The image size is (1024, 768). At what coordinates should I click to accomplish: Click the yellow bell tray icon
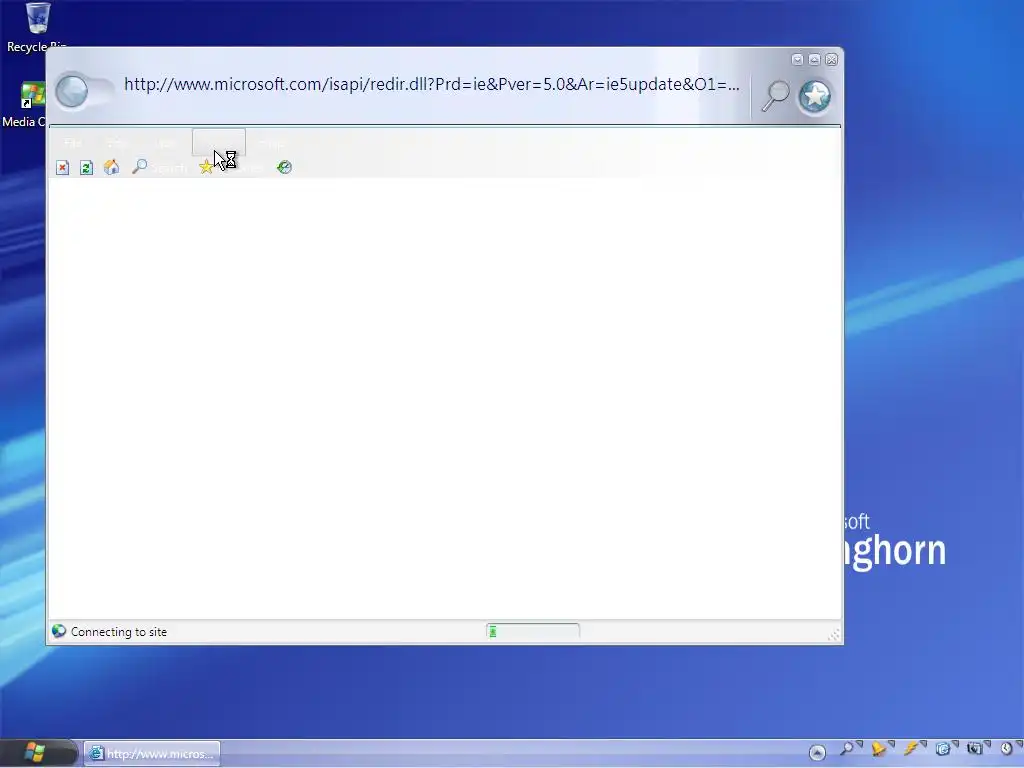click(x=878, y=748)
